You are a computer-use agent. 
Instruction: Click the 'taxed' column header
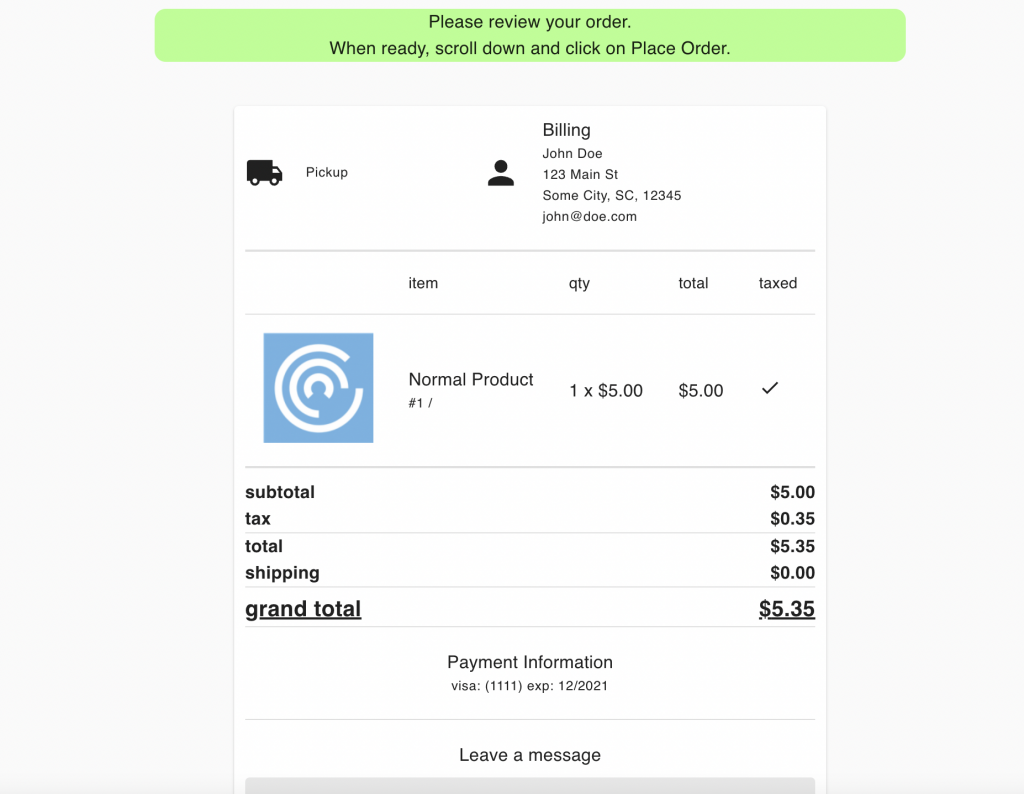coord(777,284)
